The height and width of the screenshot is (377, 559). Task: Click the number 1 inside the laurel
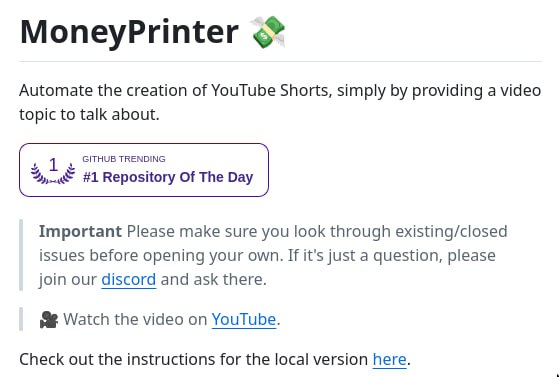click(53, 165)
